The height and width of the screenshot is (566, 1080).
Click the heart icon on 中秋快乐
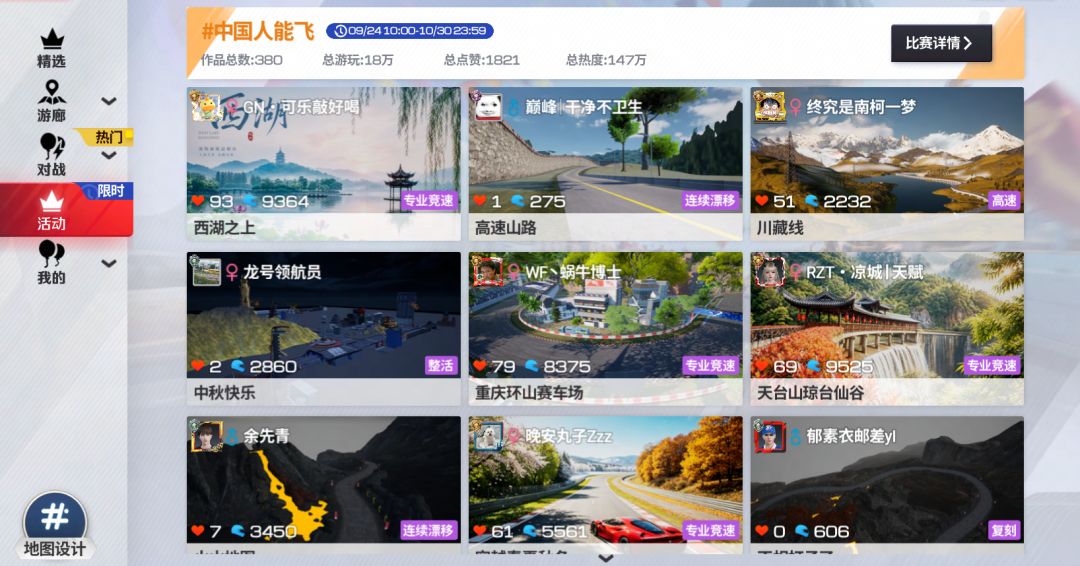198,366
